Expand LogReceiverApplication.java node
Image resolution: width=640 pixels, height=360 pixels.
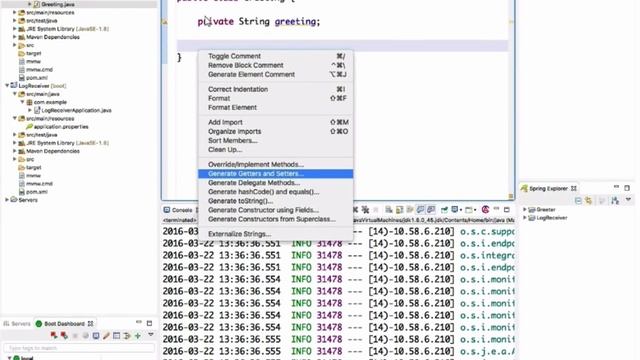click(x=30, y=110)
